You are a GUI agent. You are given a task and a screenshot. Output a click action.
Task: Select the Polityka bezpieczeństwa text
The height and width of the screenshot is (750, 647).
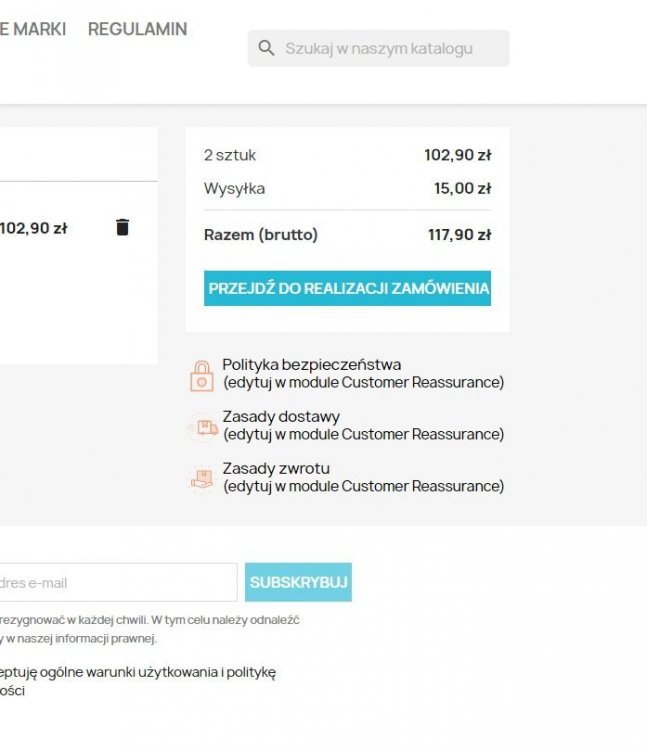click(312, 364)
